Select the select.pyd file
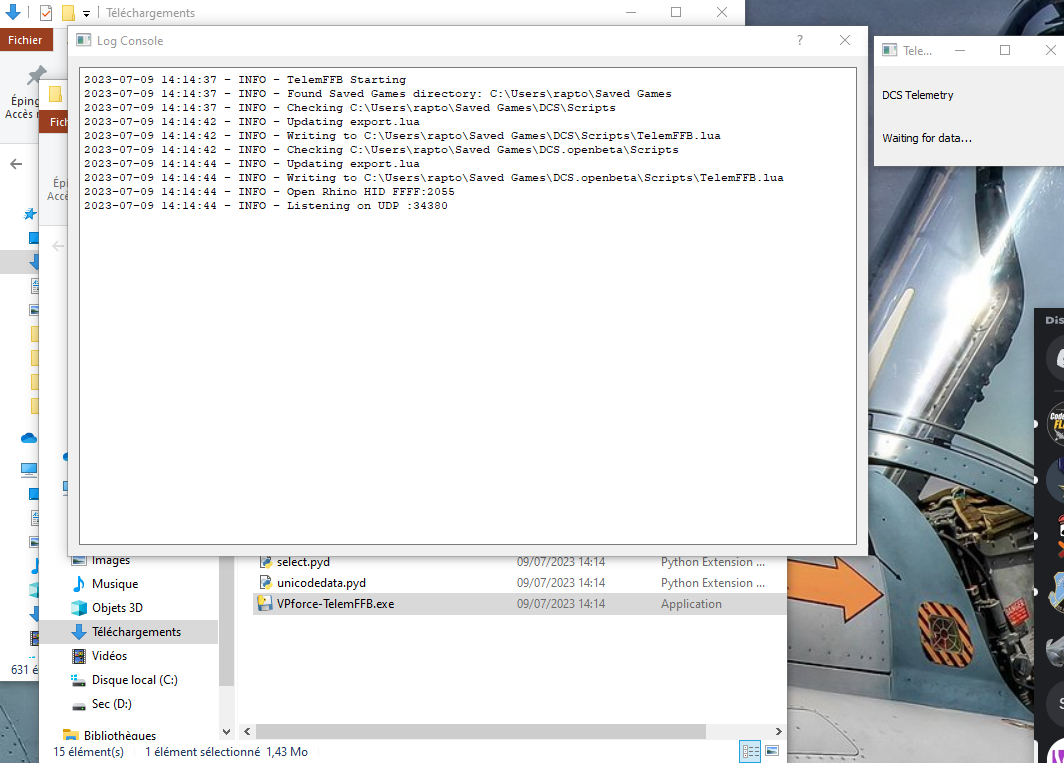Screen dimensions: 1064x763 (303, 562)
